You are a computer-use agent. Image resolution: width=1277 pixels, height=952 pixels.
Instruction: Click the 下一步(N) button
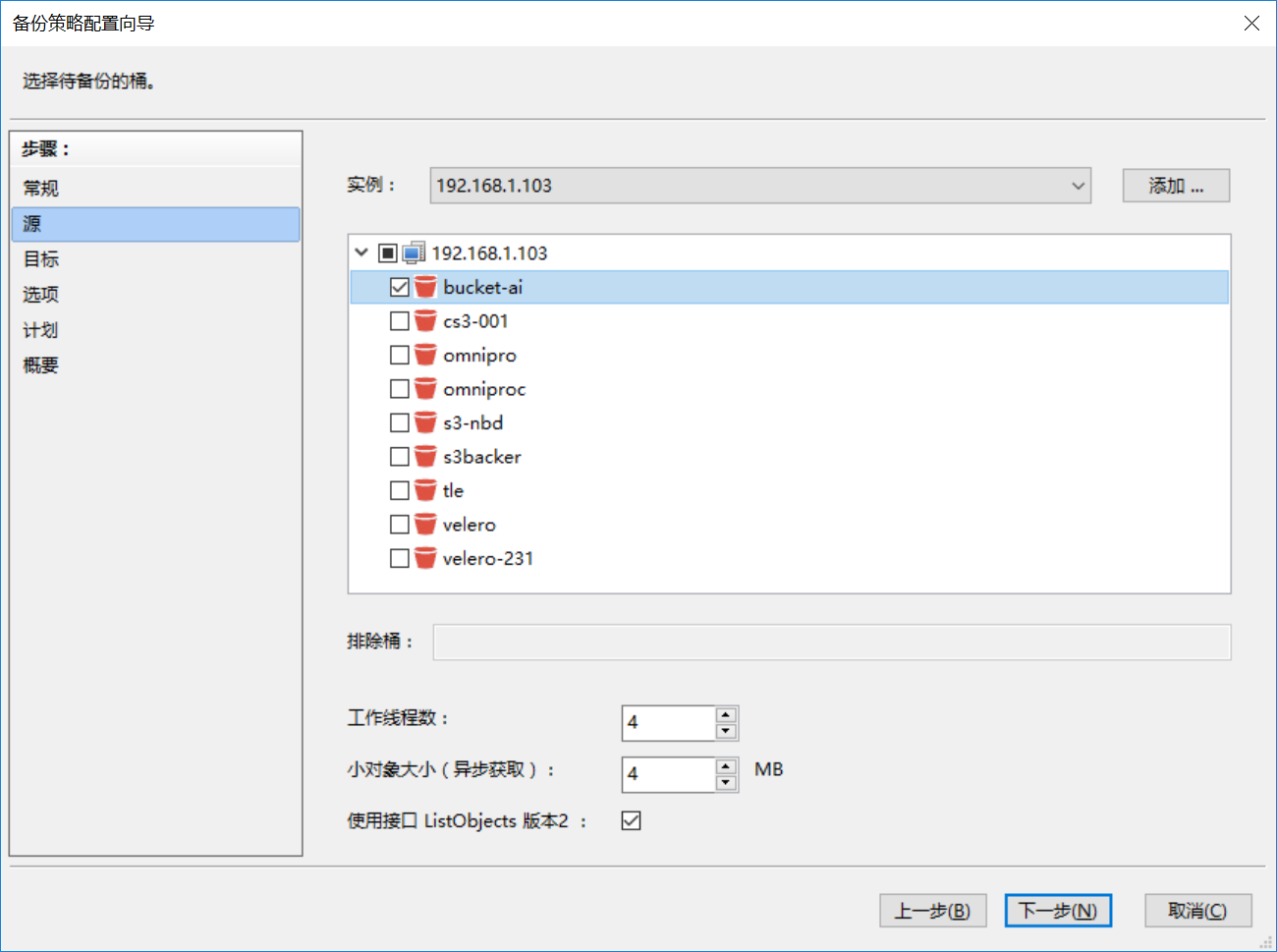coord(1057,911)
